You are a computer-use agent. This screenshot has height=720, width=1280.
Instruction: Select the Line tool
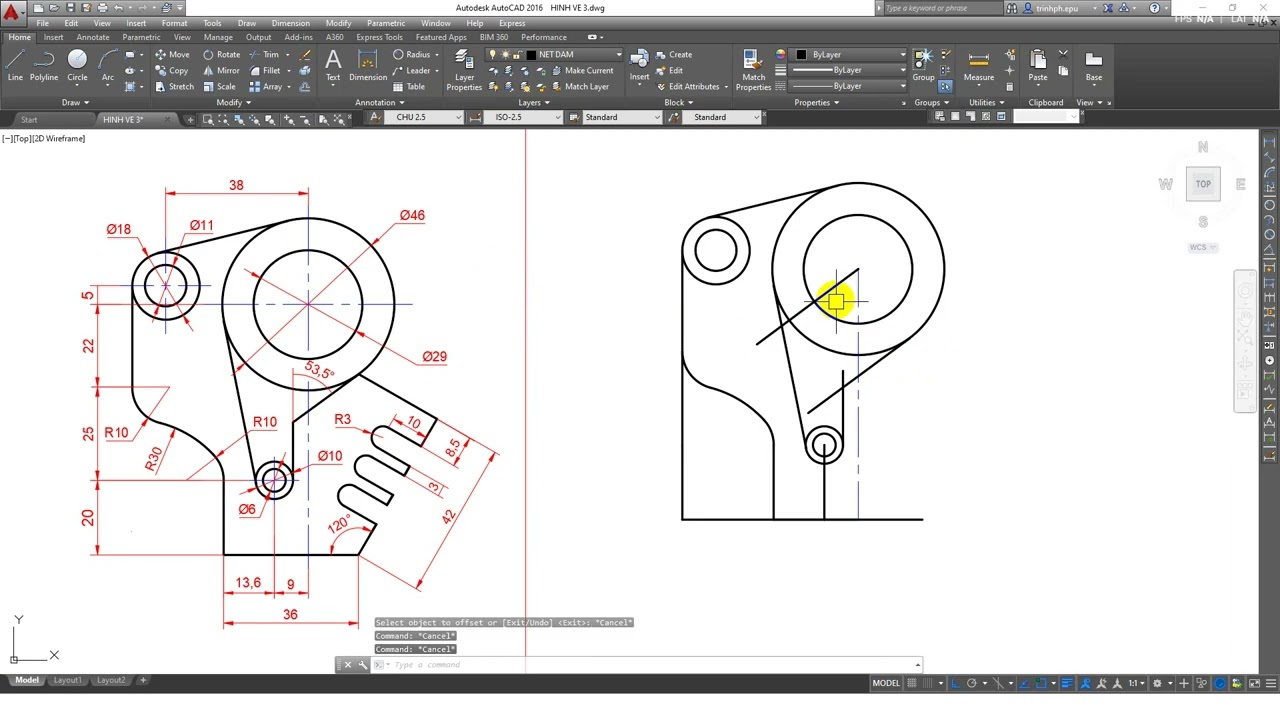click(15, 66)
